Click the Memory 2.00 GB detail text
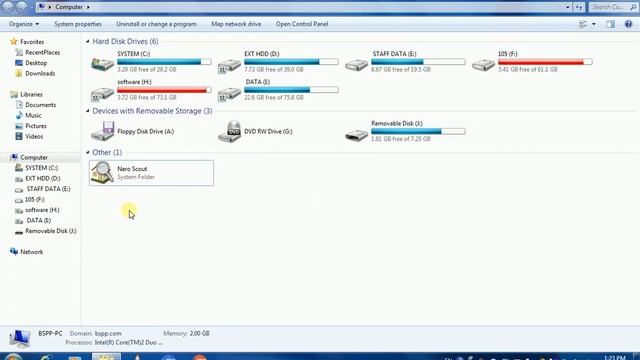640x360 pixels. click(x=187, y=333)
